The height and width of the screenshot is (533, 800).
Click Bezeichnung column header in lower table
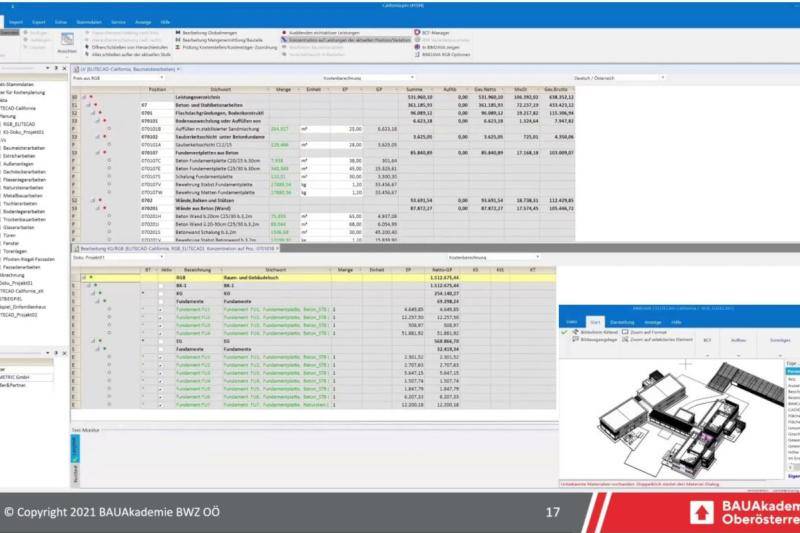tap(197, 270)
